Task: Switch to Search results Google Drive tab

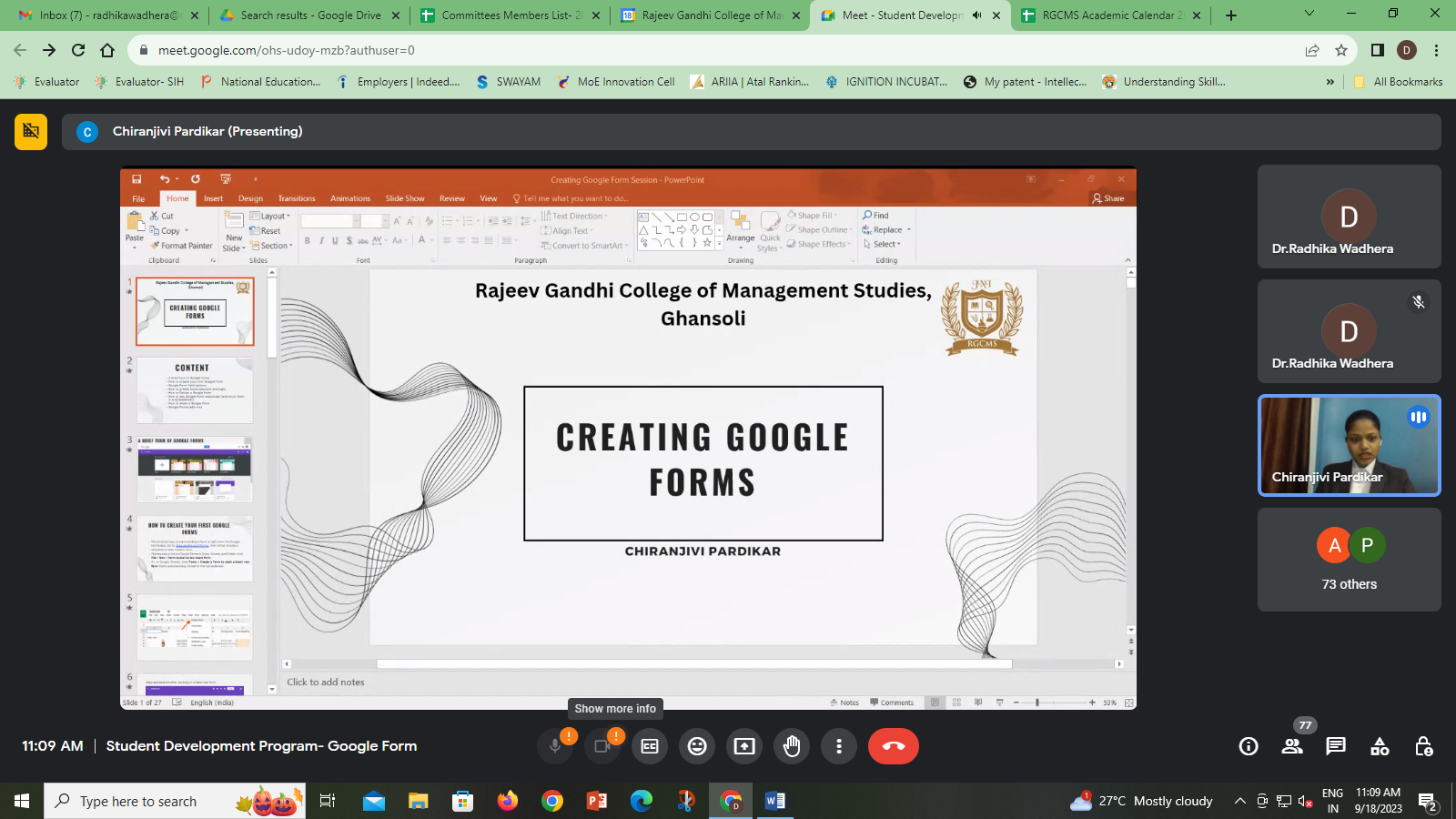Action: 310,15
